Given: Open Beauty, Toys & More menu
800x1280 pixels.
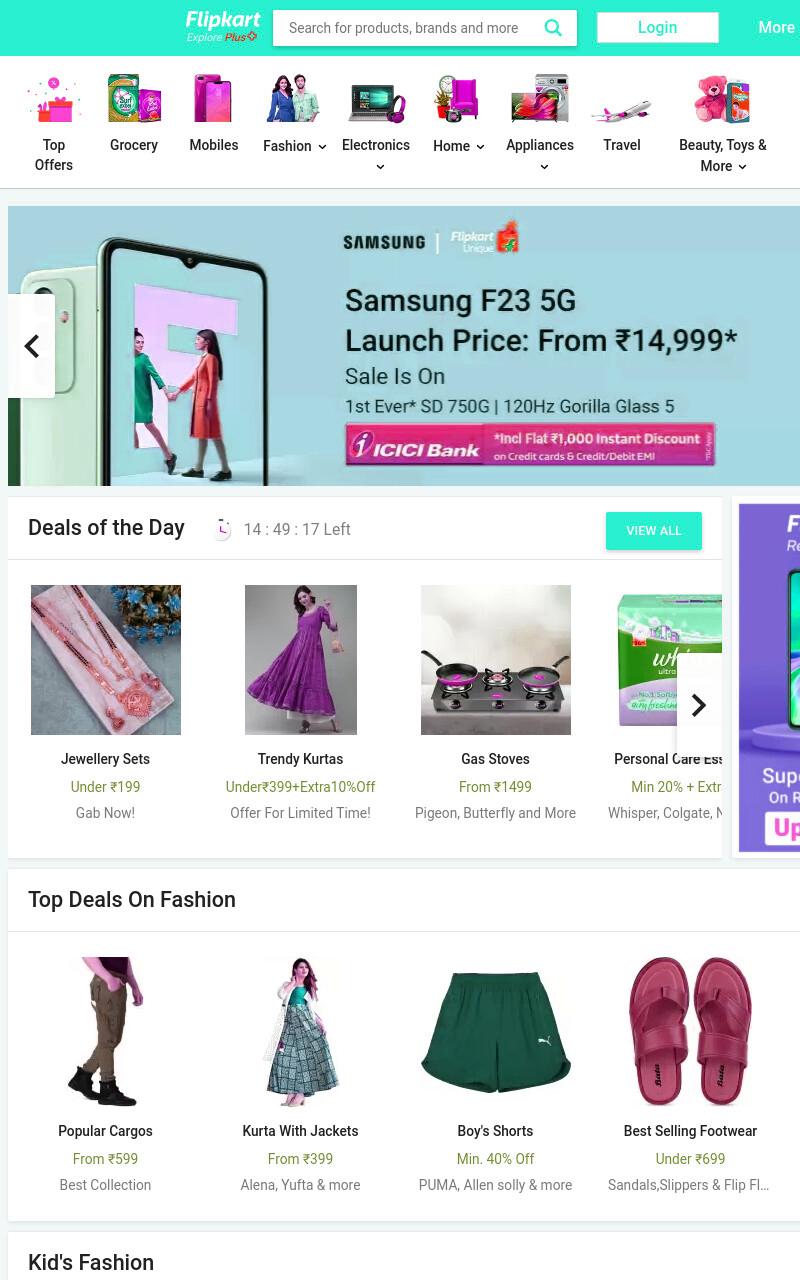Looking at the screenshot, I should tap(723, 155).
